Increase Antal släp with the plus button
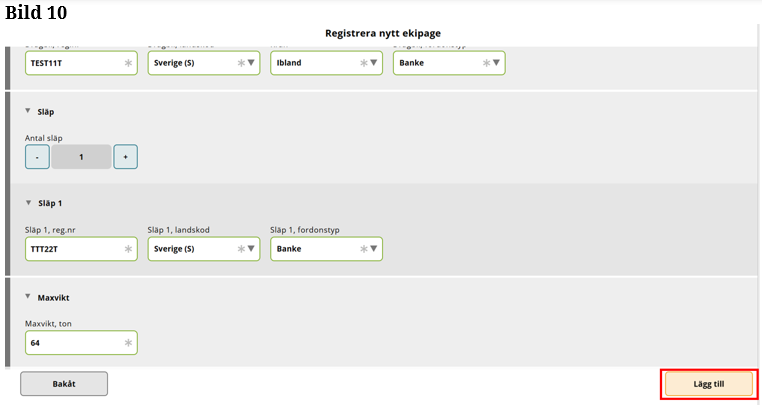 point(125,157)
